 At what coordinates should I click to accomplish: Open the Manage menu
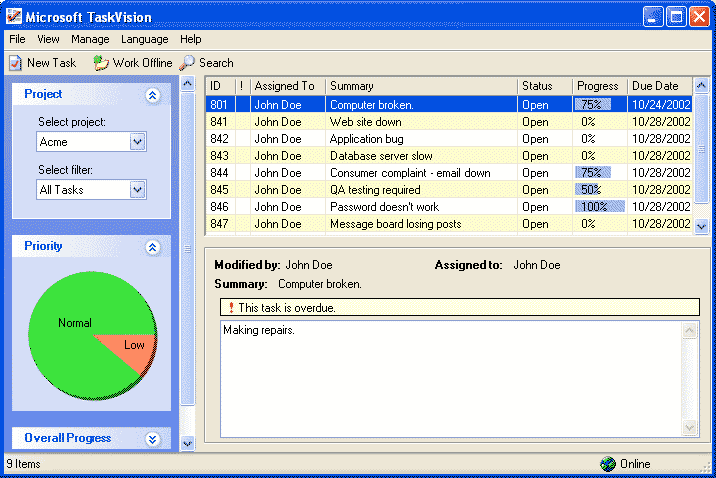pos(90,39)
